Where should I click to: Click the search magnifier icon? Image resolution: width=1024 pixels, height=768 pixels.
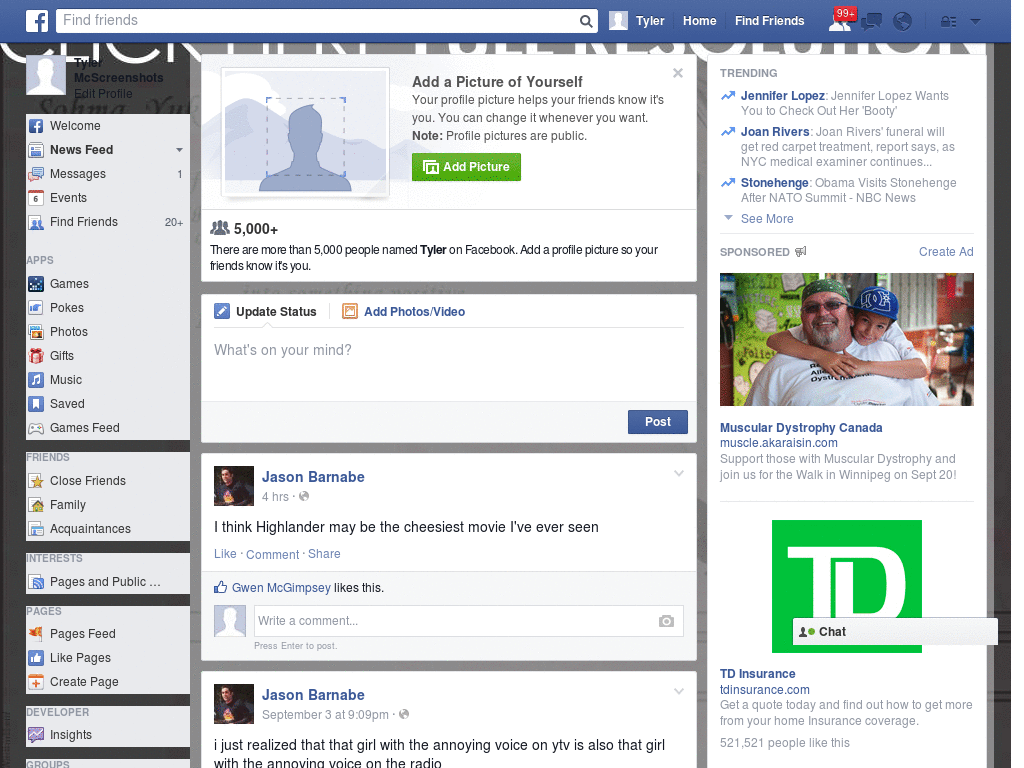(x=586, y=22)
